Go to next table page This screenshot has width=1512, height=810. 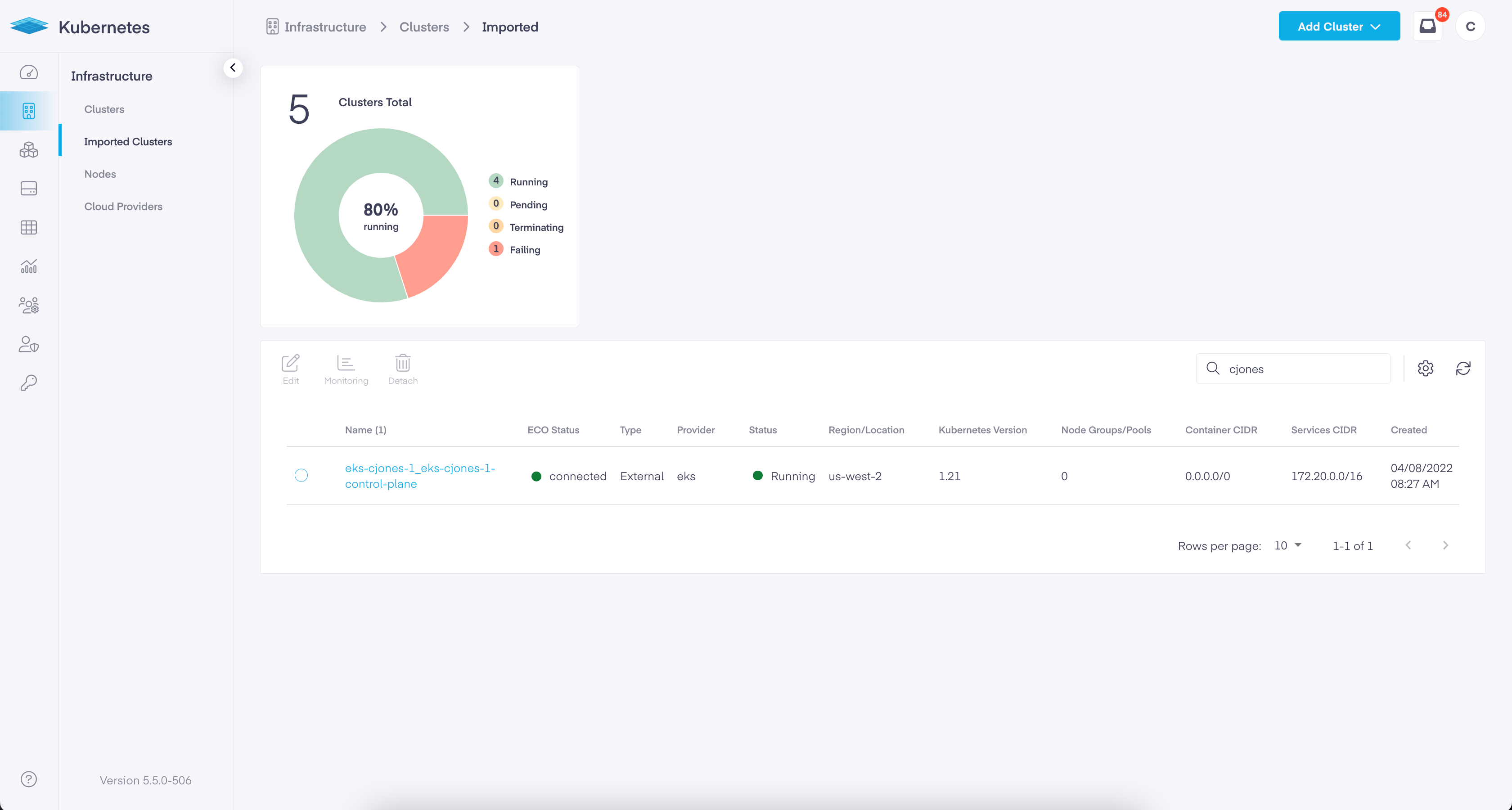[1446, 545]
